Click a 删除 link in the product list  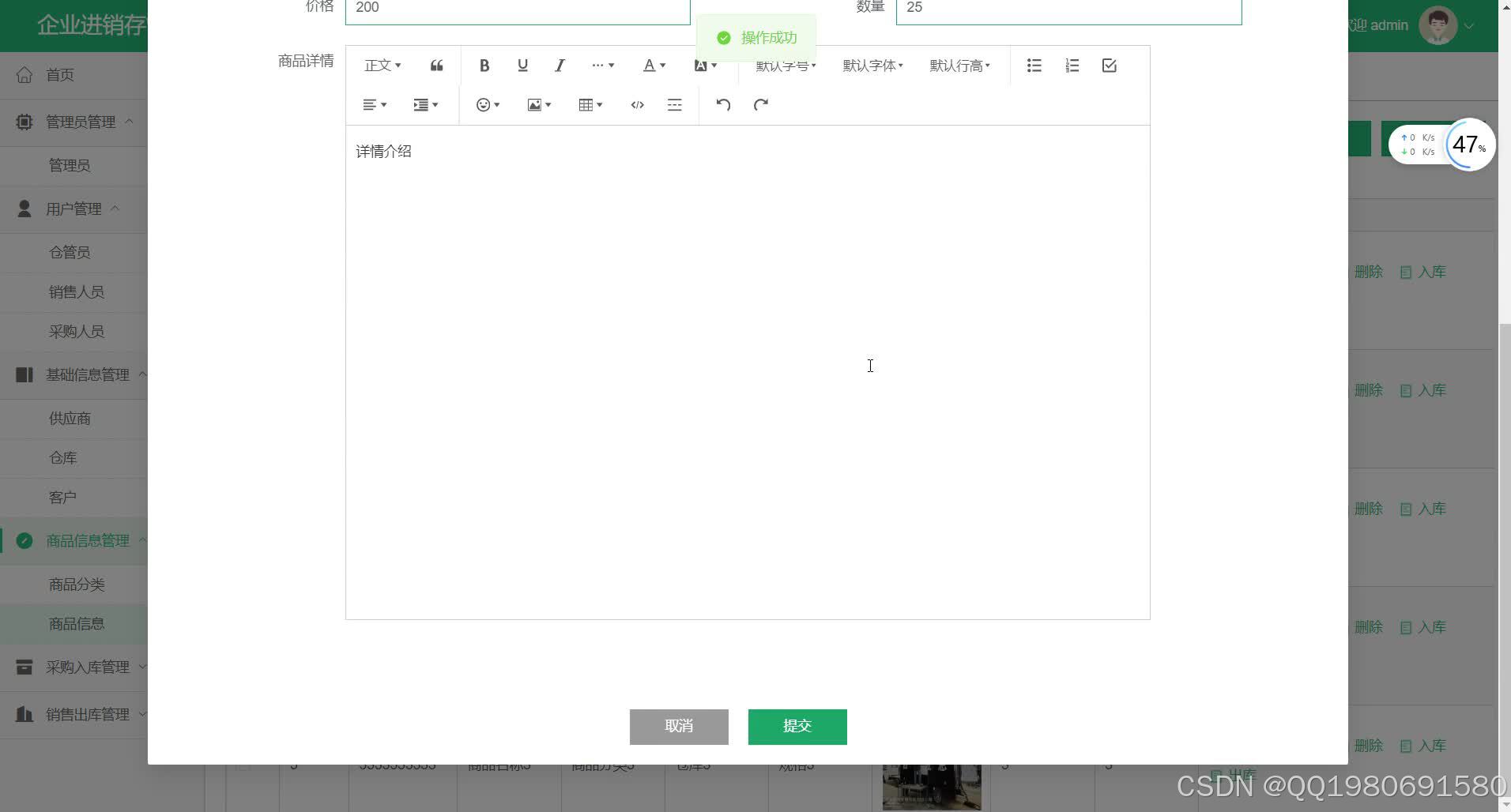pos(1368,271)
